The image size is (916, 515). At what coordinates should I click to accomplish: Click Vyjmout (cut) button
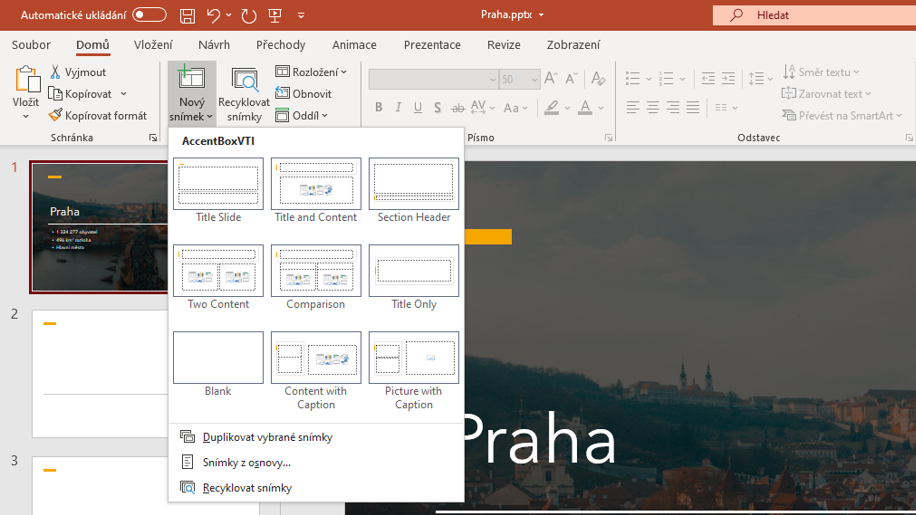tap(78, 72)
